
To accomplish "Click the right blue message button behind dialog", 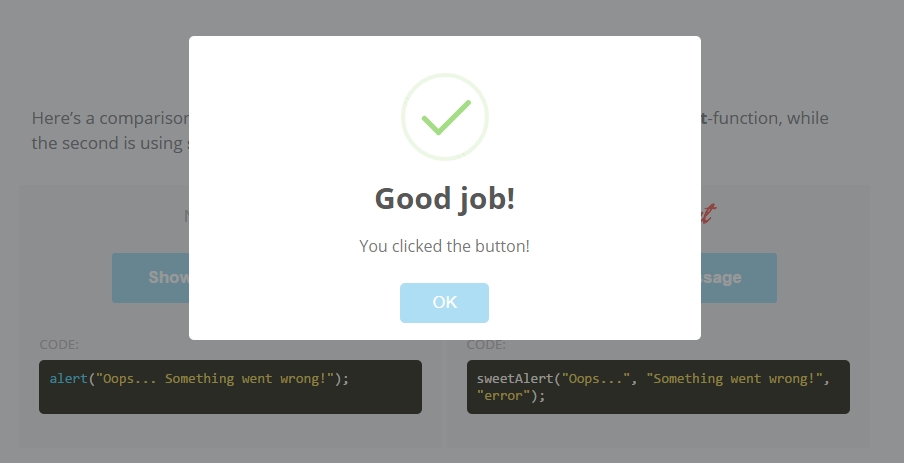I will (x=738, y=278).
